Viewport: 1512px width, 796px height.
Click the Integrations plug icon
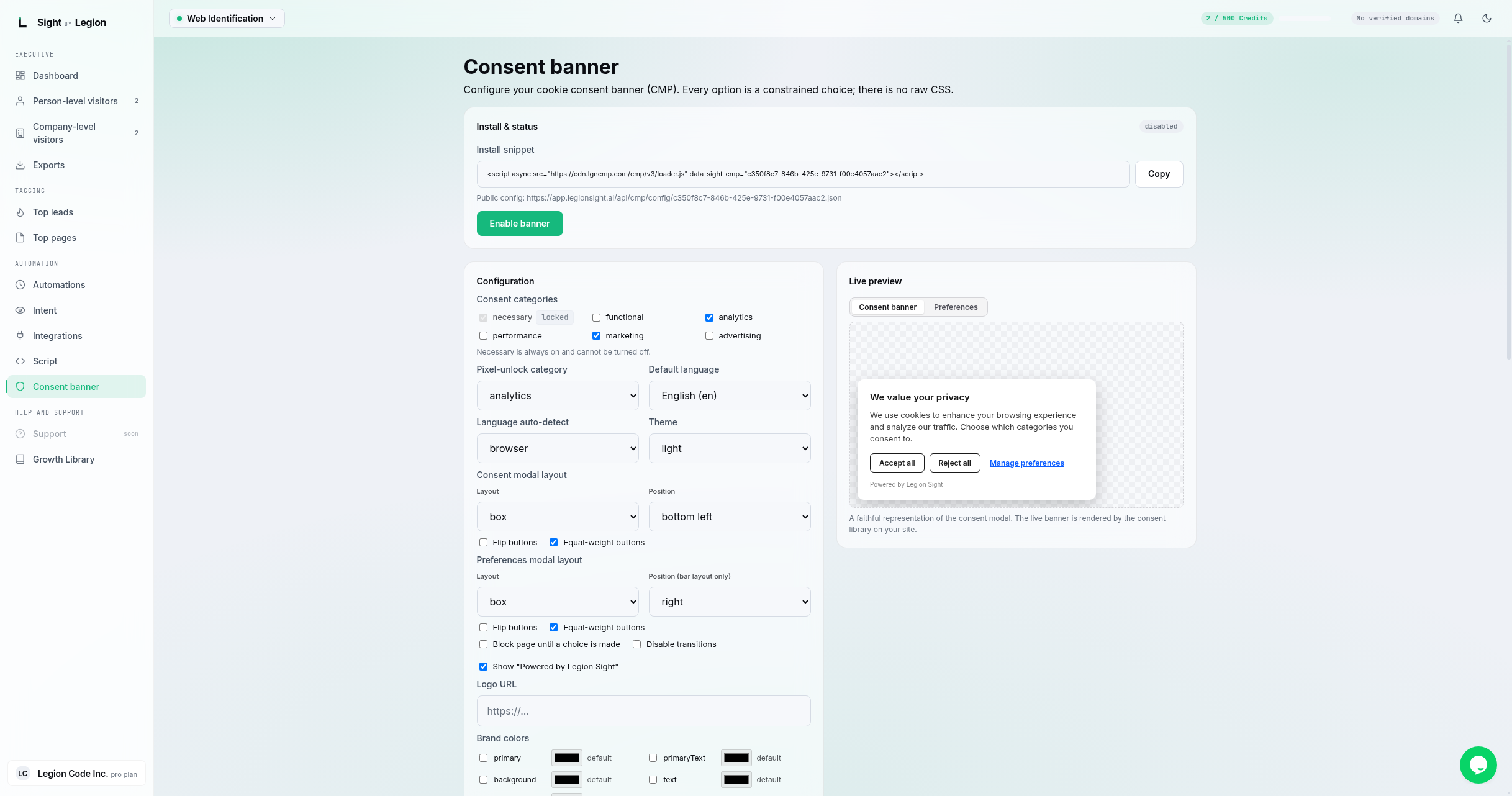20,336
